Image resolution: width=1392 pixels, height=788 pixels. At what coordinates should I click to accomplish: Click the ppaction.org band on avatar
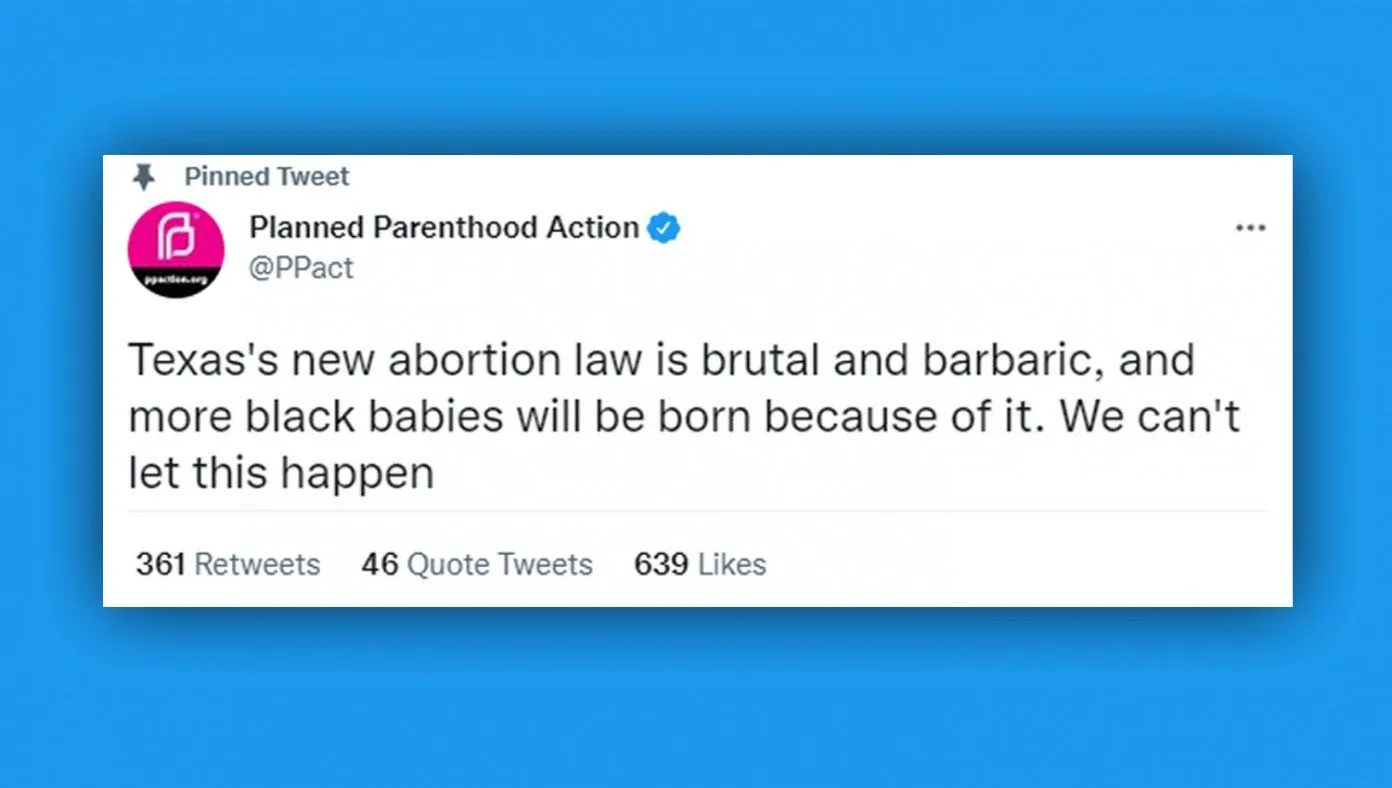175,281
